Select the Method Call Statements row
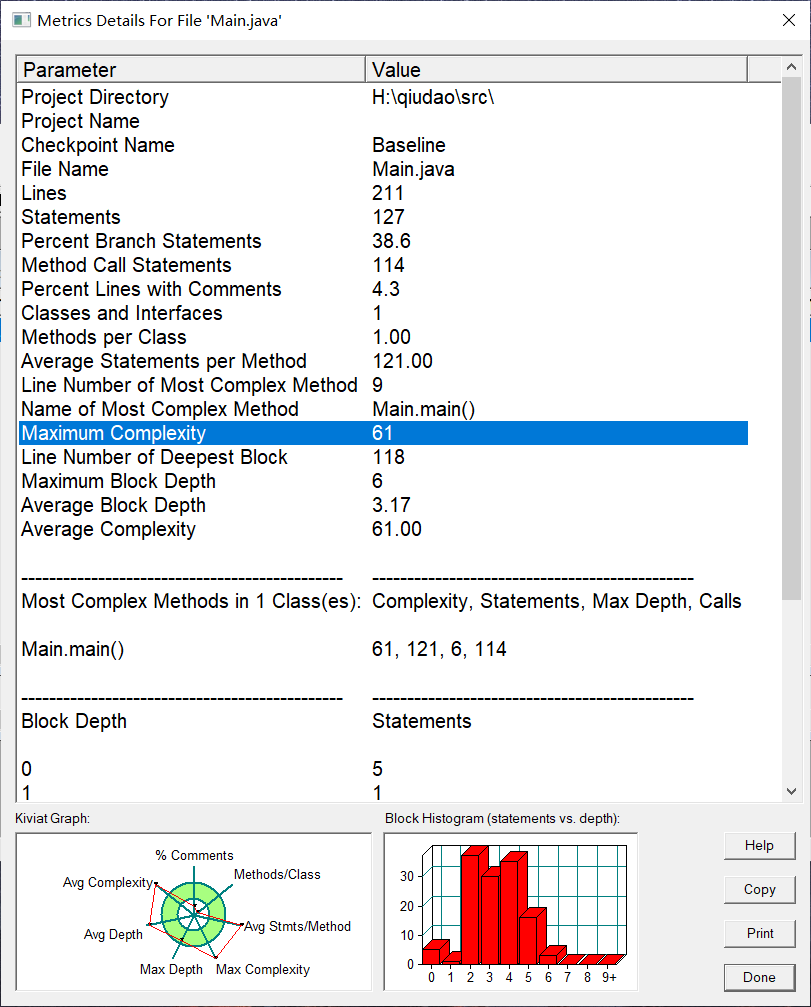Screen dimensions: 811x1007 (383, 265)
